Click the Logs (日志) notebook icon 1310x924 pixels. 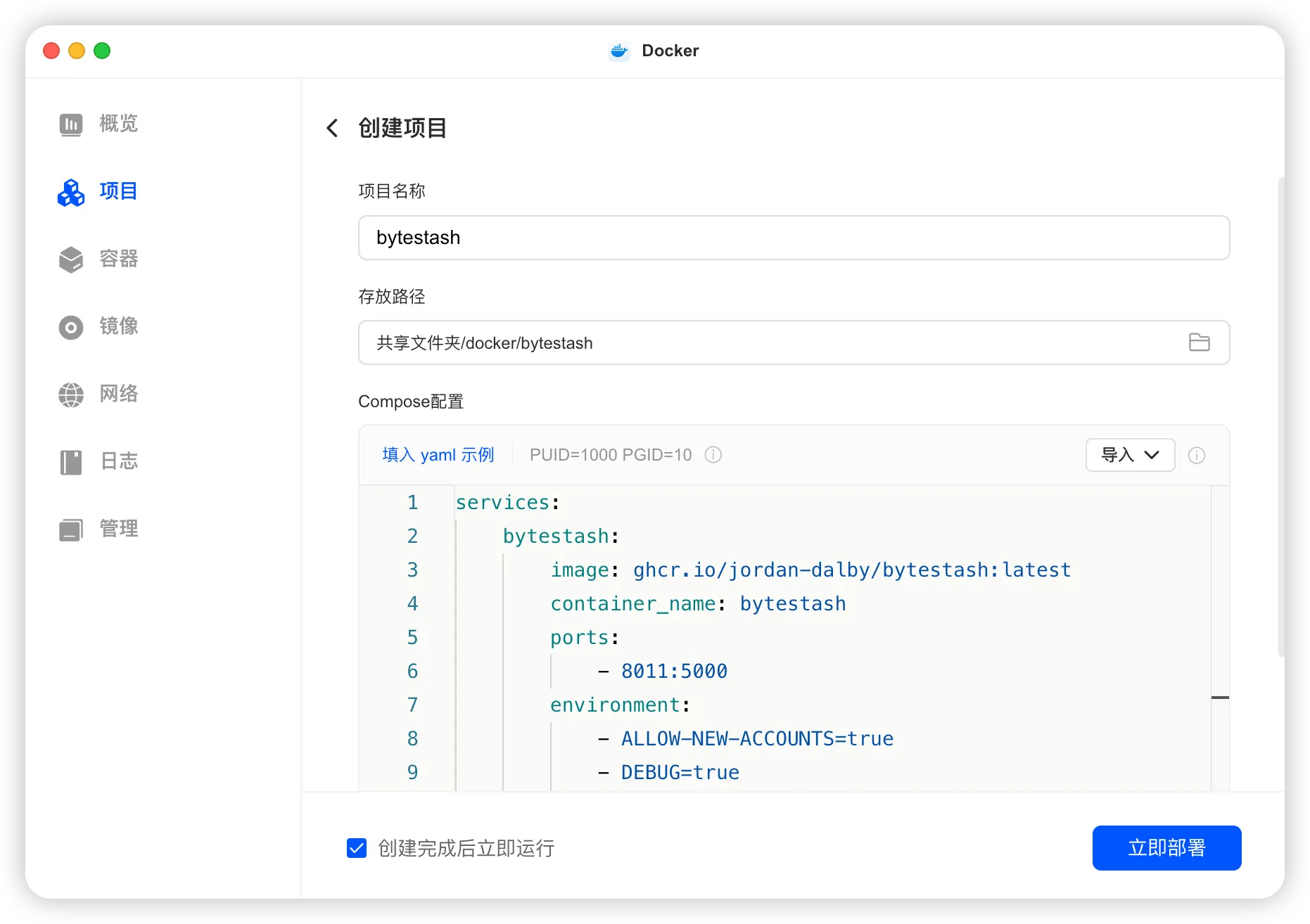[x=71, y=462]
